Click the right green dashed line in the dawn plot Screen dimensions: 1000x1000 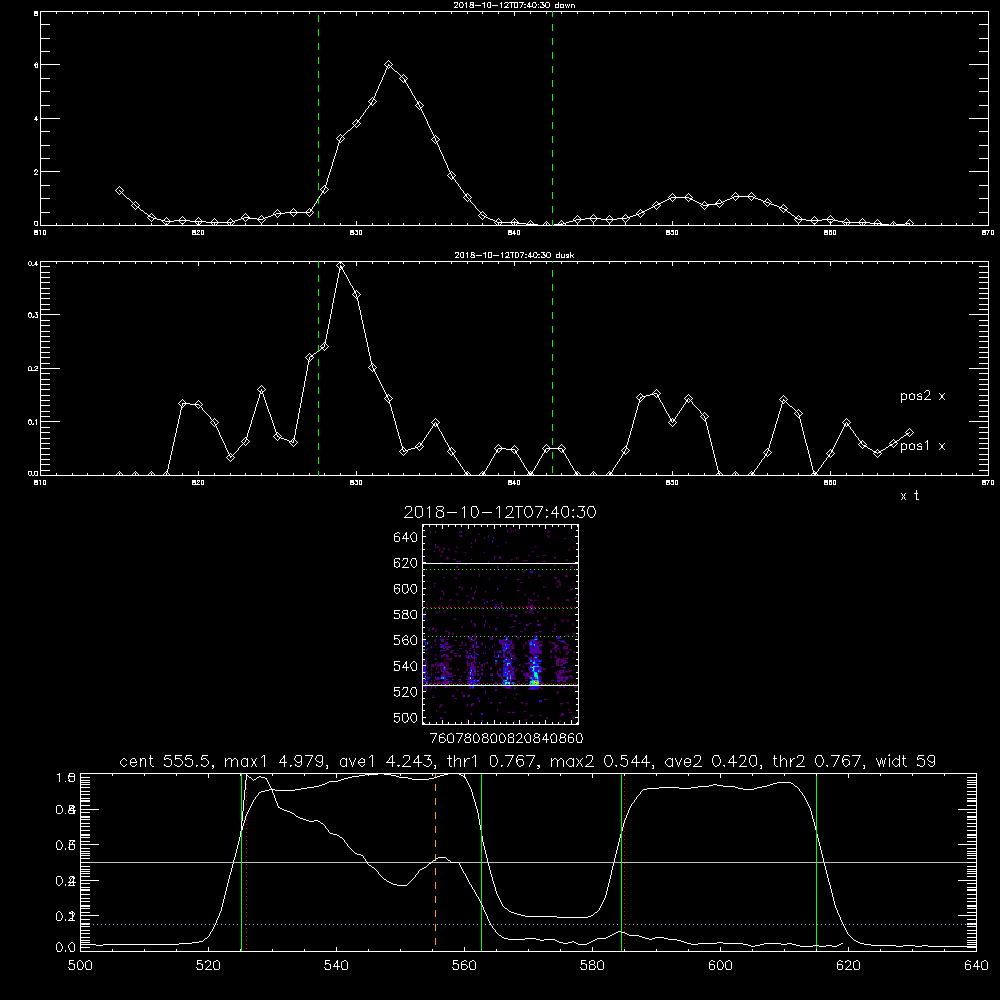click(552, 119)
